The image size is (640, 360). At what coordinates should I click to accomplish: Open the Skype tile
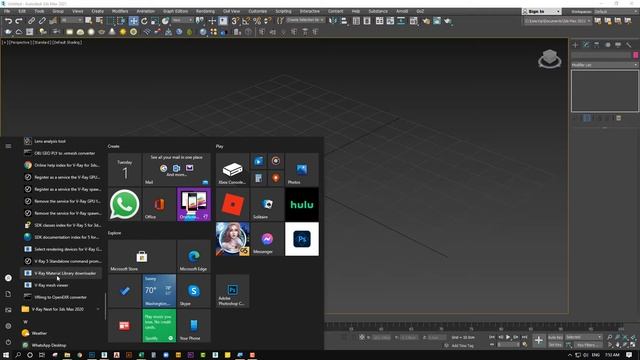pos(194,291)
